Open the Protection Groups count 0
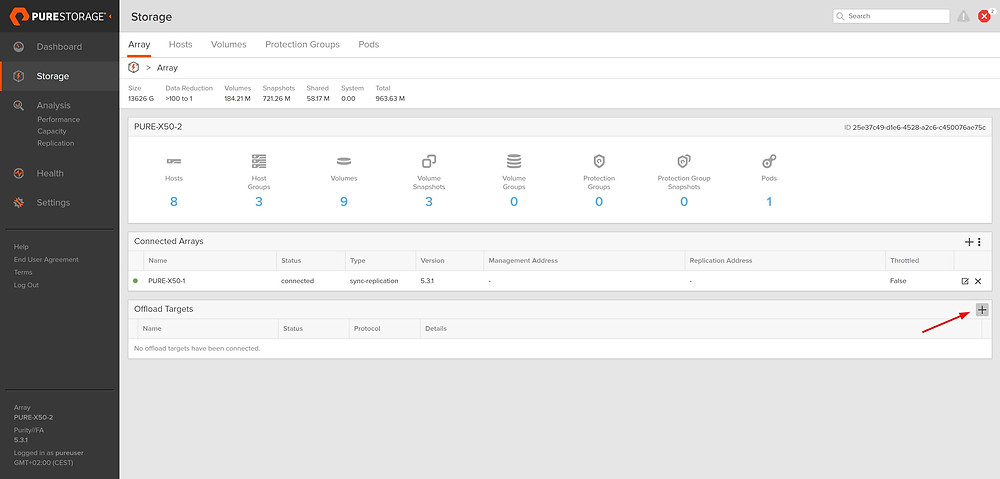The height and width of the screenshot is (479, 1000). click(599, 202)
